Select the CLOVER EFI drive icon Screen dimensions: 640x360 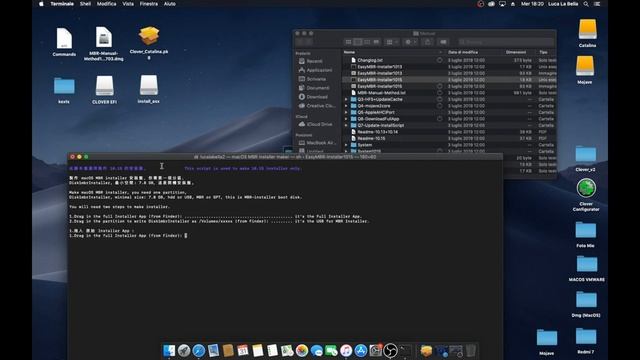pos(104,86)
